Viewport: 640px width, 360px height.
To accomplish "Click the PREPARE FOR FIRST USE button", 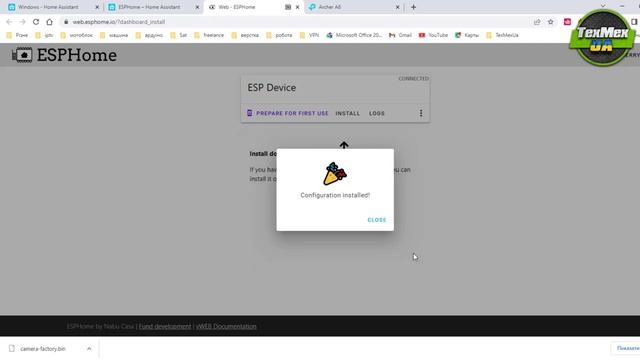I will pos(288,113).
